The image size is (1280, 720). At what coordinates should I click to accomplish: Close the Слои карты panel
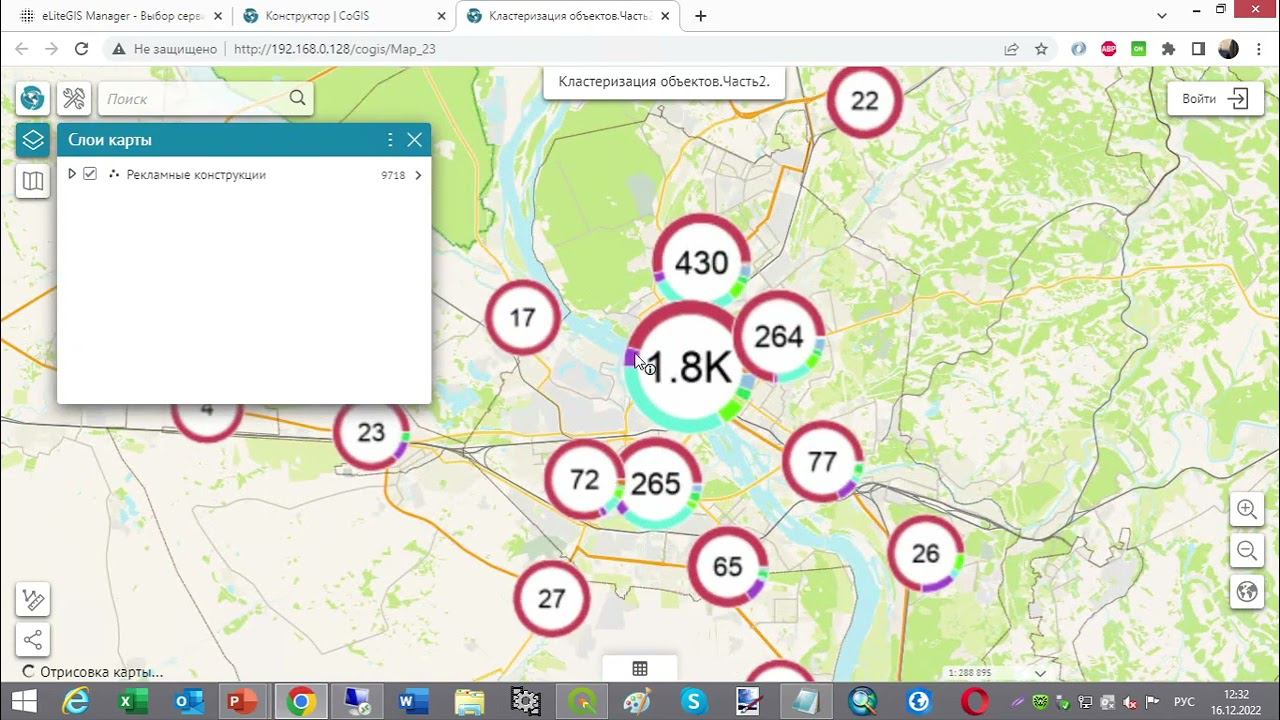(x=415, y=140)
